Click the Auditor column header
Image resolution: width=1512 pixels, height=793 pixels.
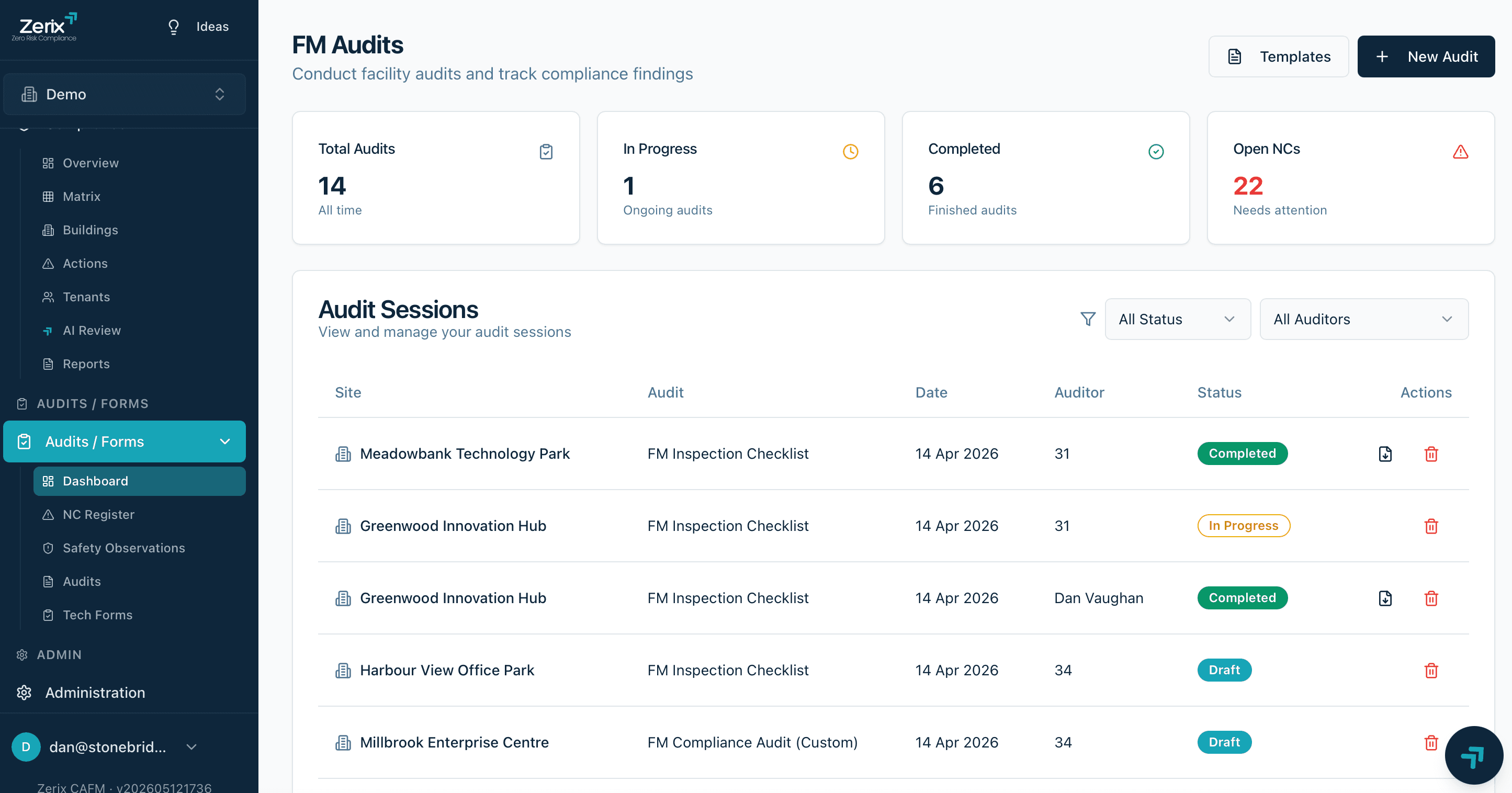tap(1079, 393)
